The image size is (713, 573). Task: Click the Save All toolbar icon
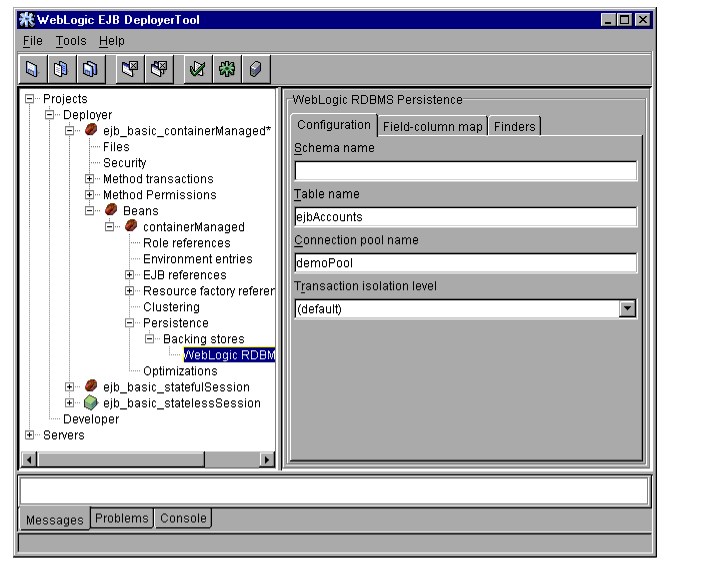point(90,69)
